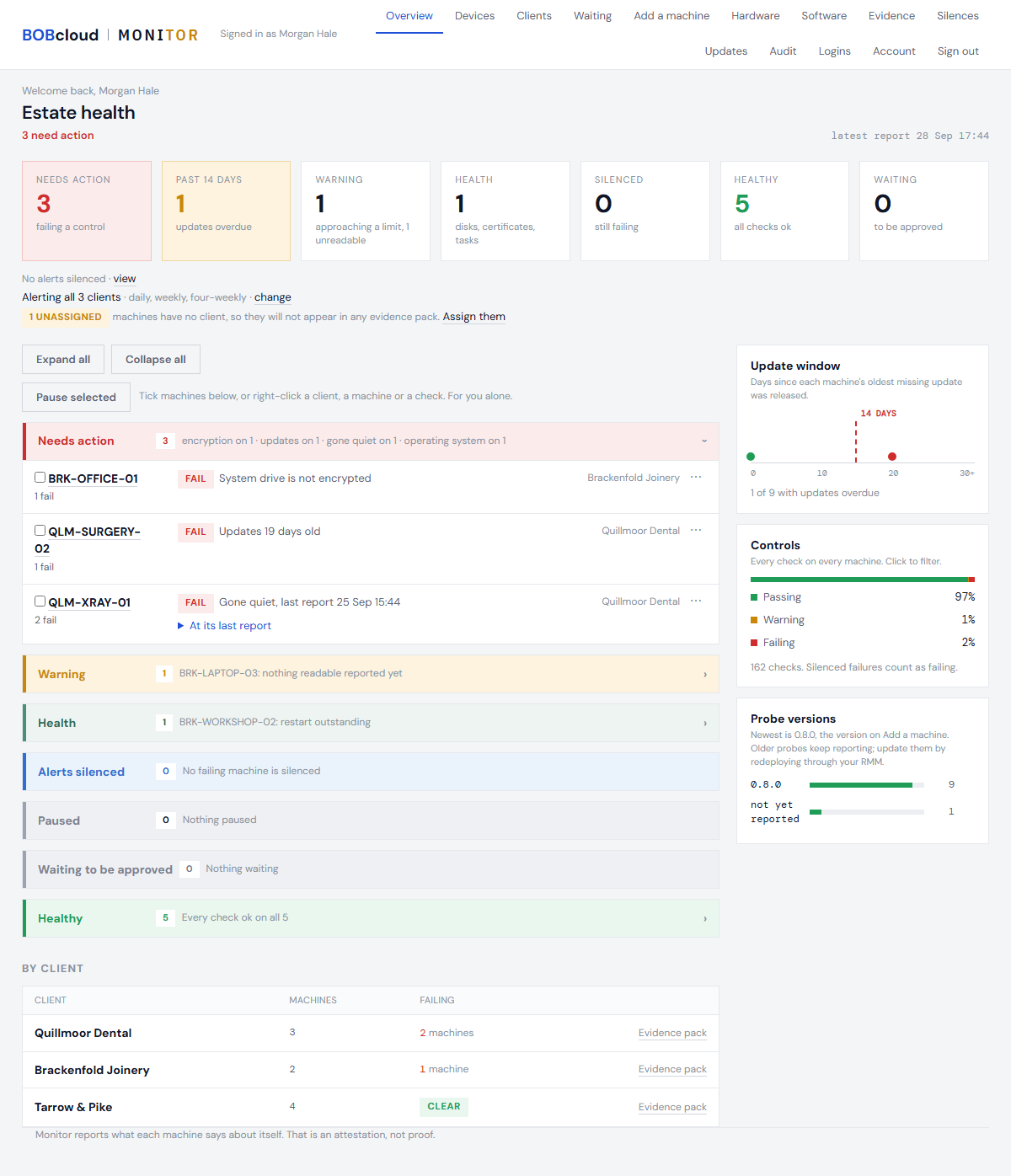Collapse the Needs action section
Viewport: 1011px width, 1176px height.
point(371,441)
